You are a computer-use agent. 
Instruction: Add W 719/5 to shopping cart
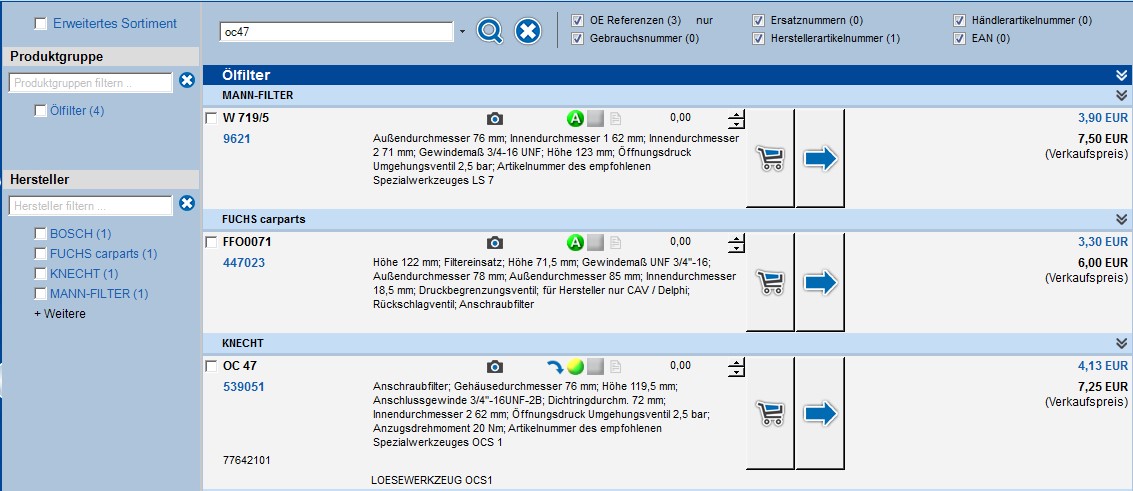(x=770, y=158)
